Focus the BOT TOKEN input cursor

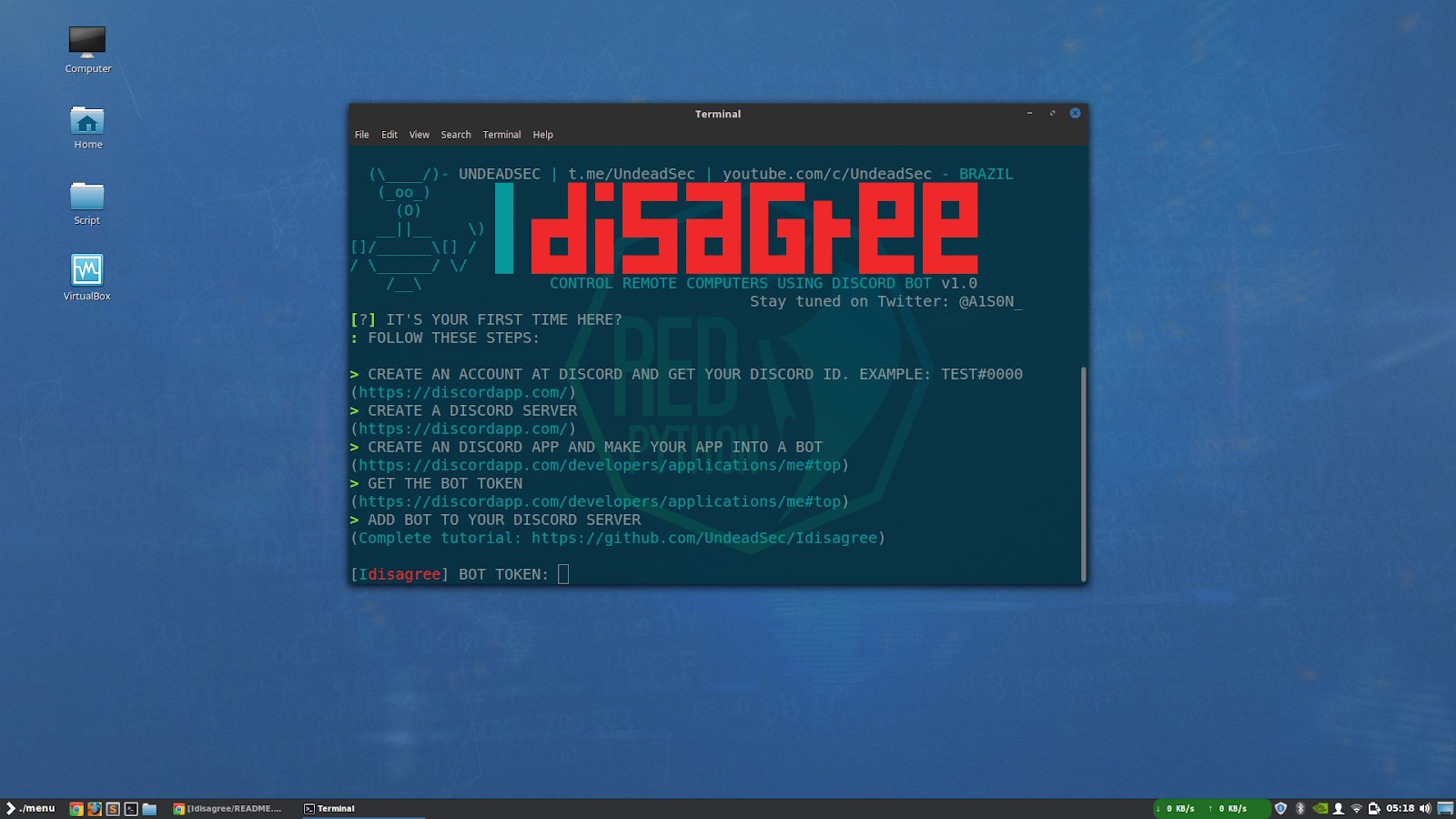[563, 574]
